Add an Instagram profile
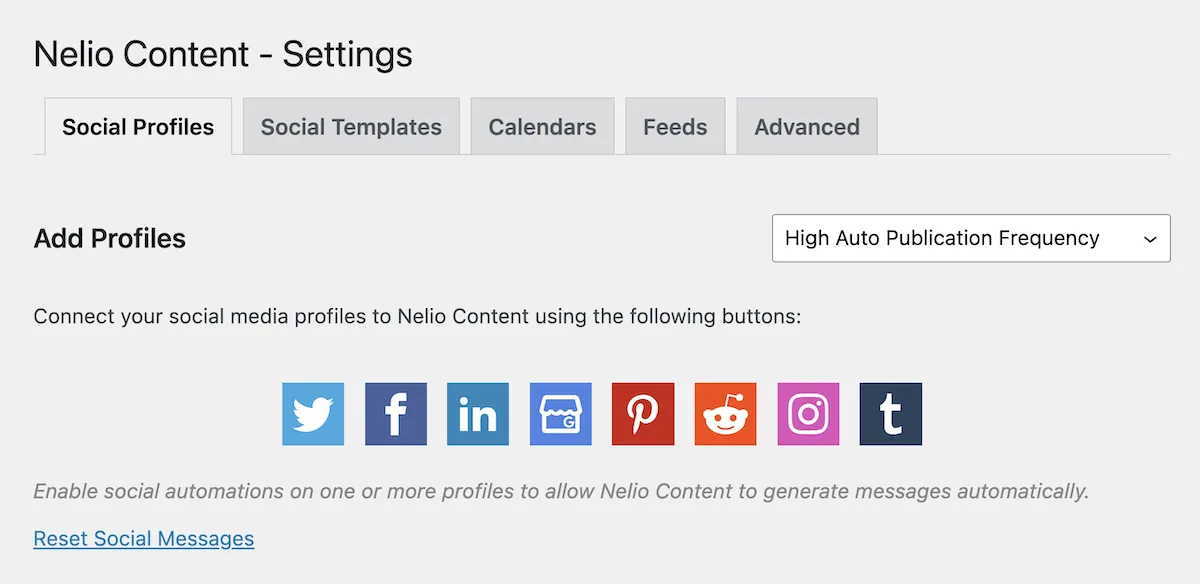This screenshot has width=1200, height=584. (x=808, y=414)
